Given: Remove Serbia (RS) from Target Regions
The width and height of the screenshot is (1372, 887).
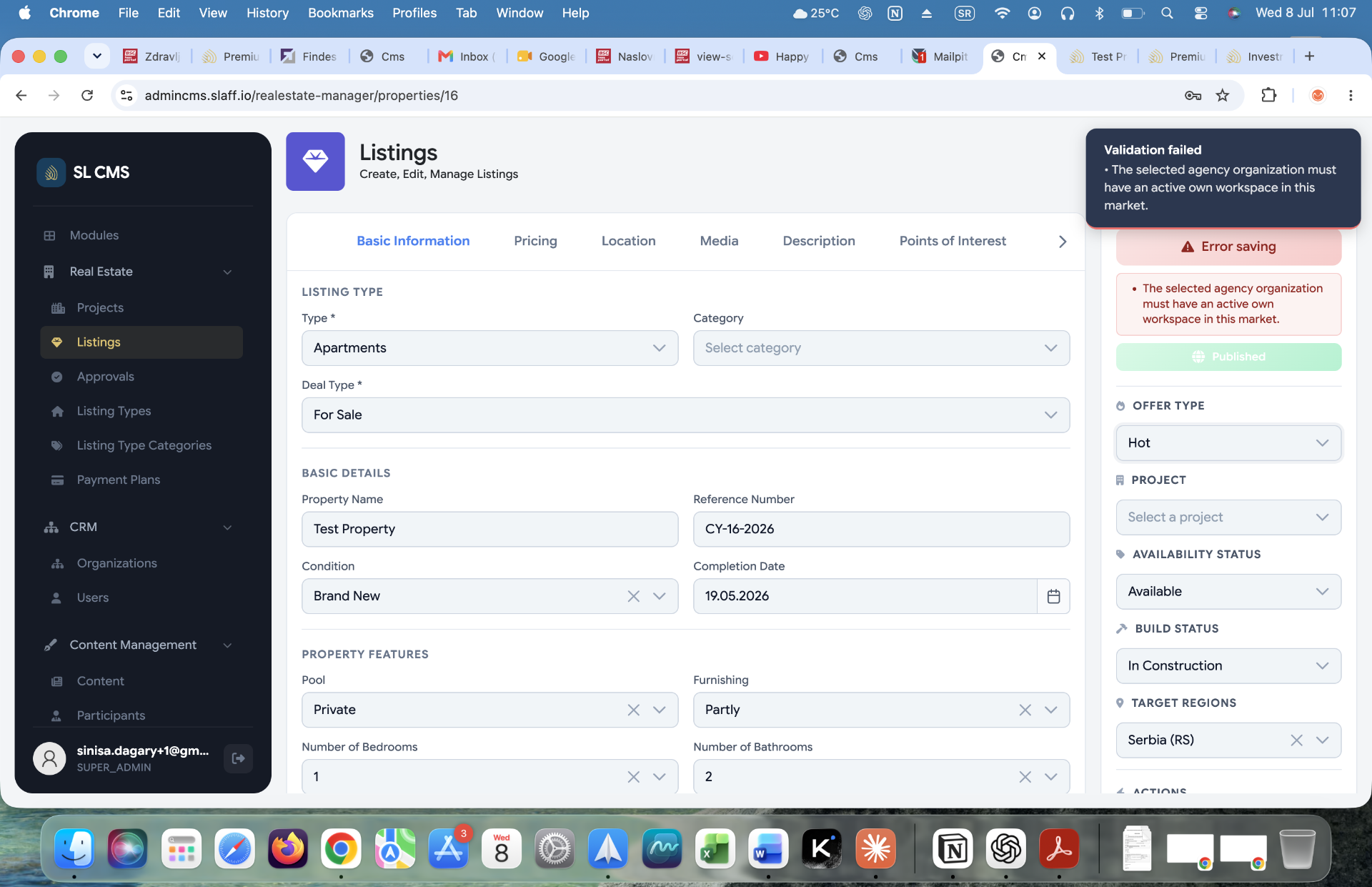Looking at the screenshot, I should (x=1296, y=740).
